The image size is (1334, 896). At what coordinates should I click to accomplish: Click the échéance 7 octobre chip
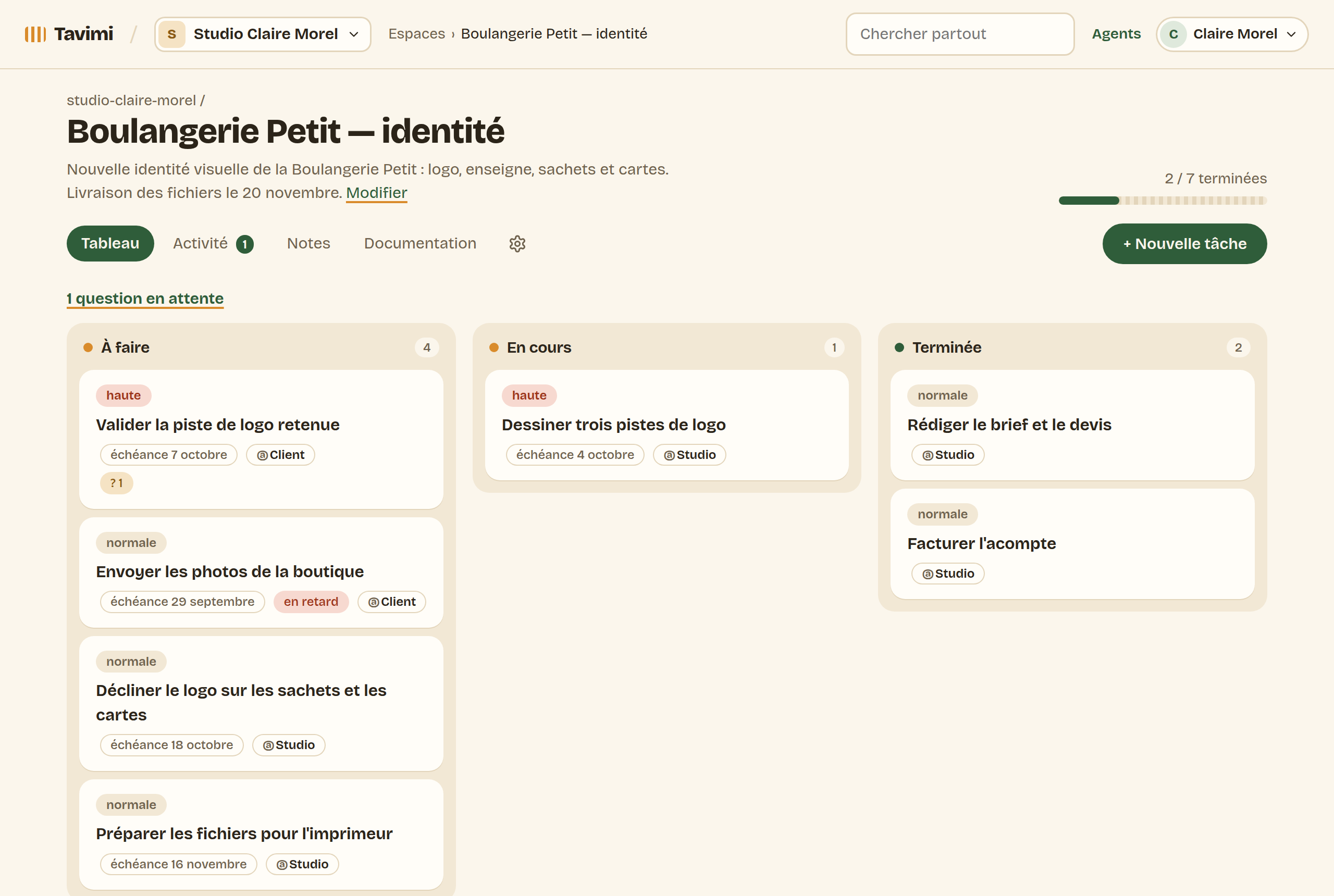(169, 455)
